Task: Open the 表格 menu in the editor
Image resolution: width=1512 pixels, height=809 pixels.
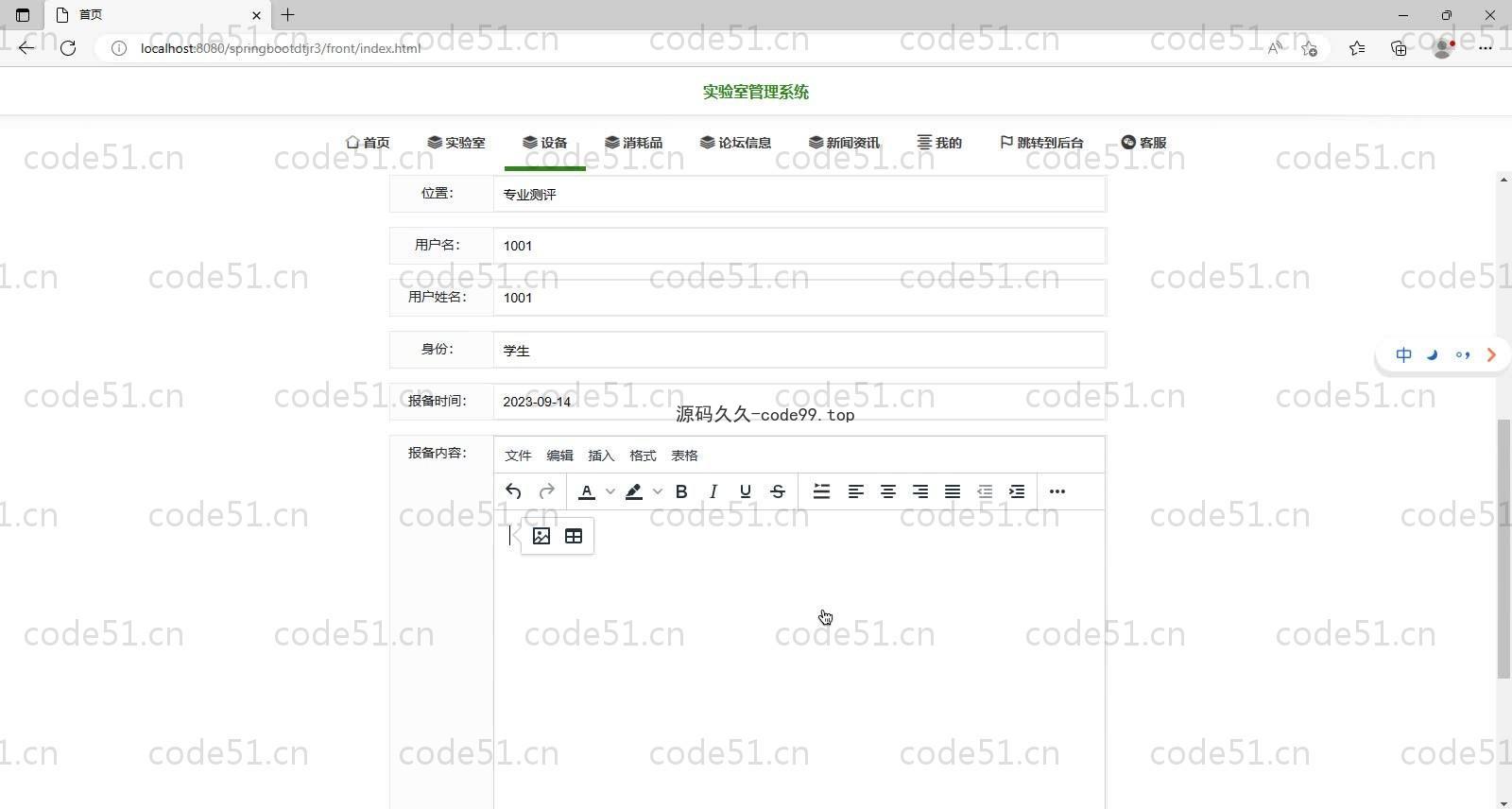Action: click(684, 456)
